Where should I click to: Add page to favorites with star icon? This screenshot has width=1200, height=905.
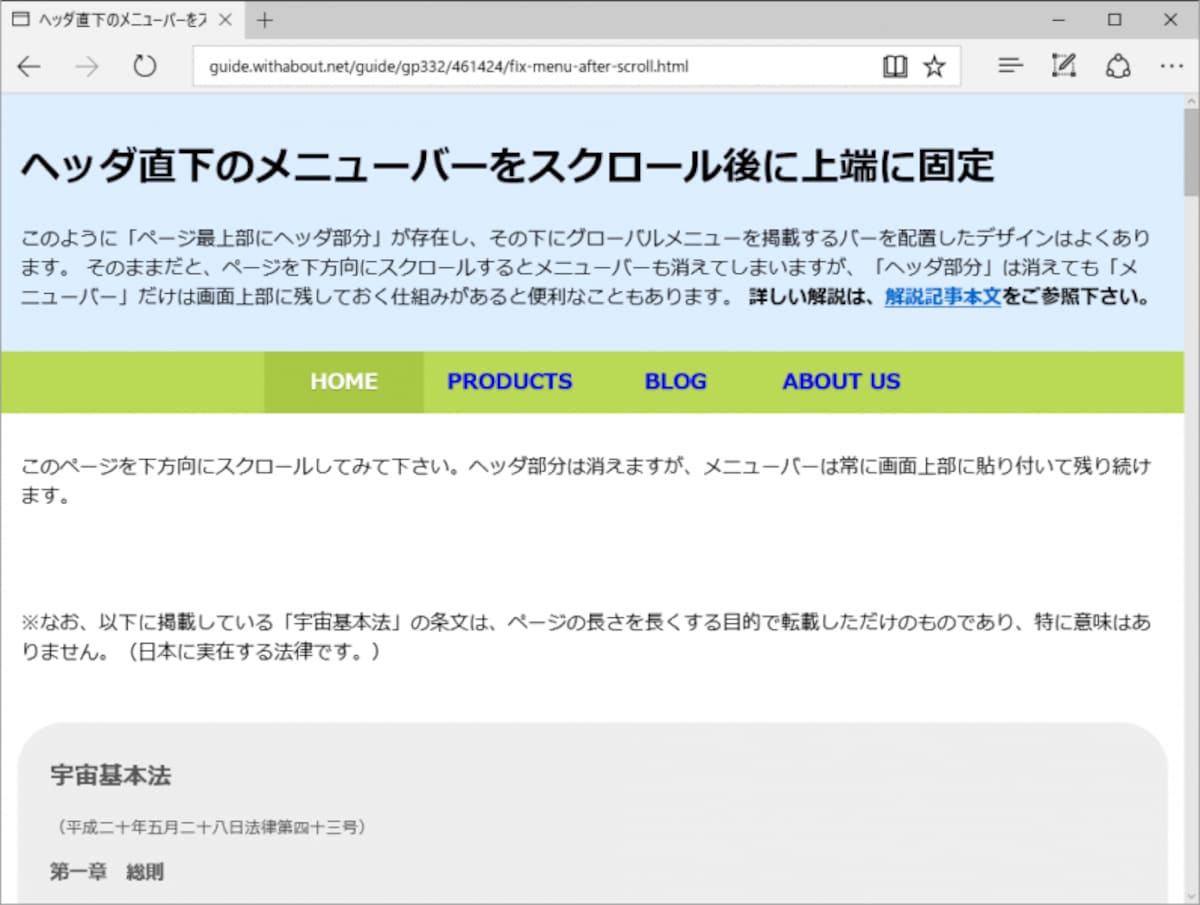pyautogui.click(x=934, y=67)
